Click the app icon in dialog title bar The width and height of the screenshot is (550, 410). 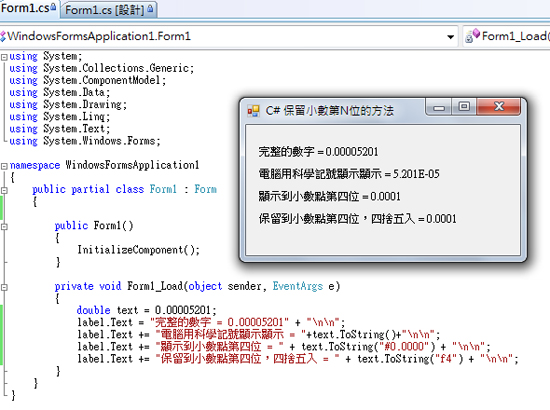pos(253,111)
